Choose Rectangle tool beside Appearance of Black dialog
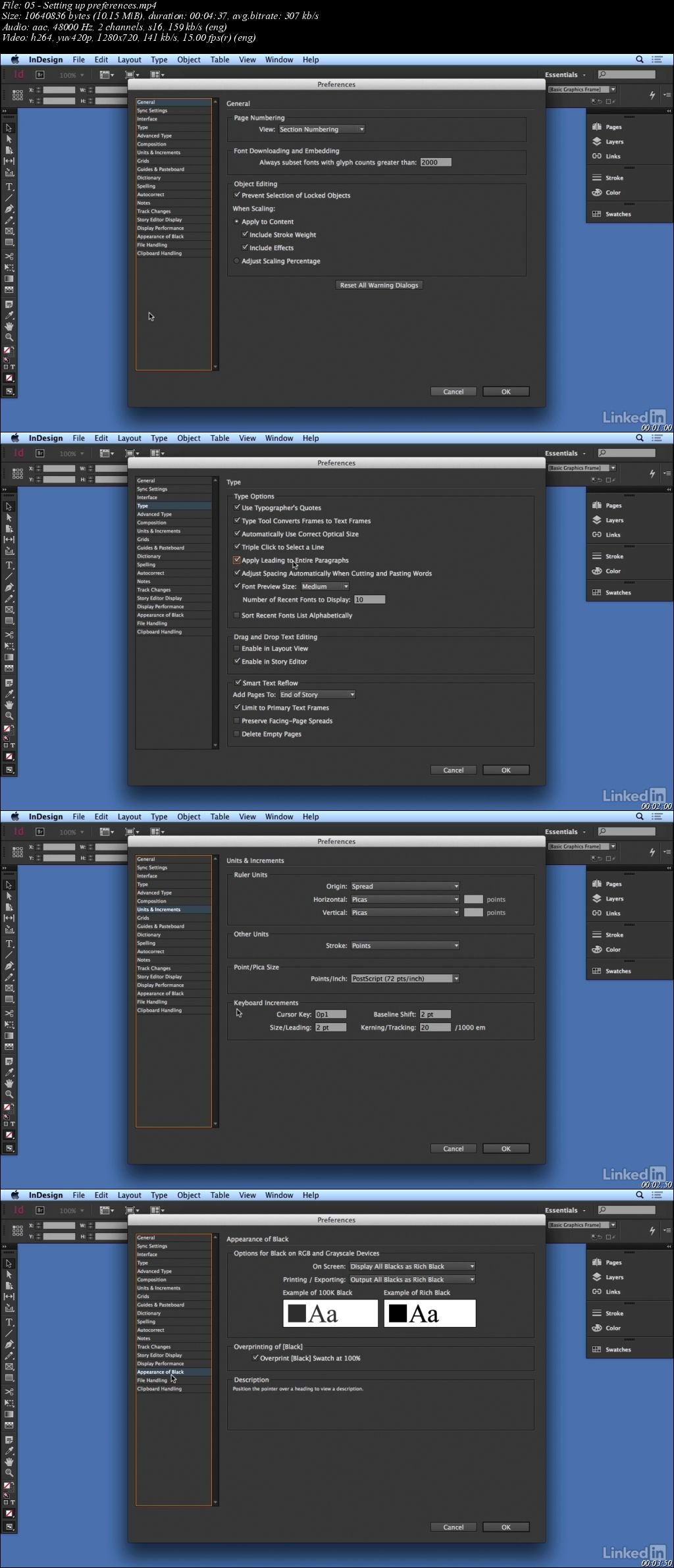 point(9,1378)
